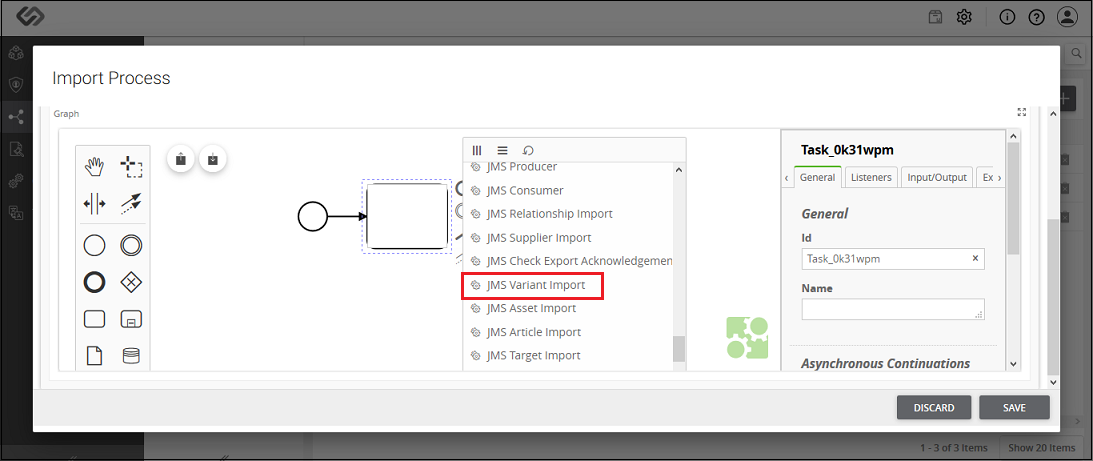Click the Name text area

point(893,310)
